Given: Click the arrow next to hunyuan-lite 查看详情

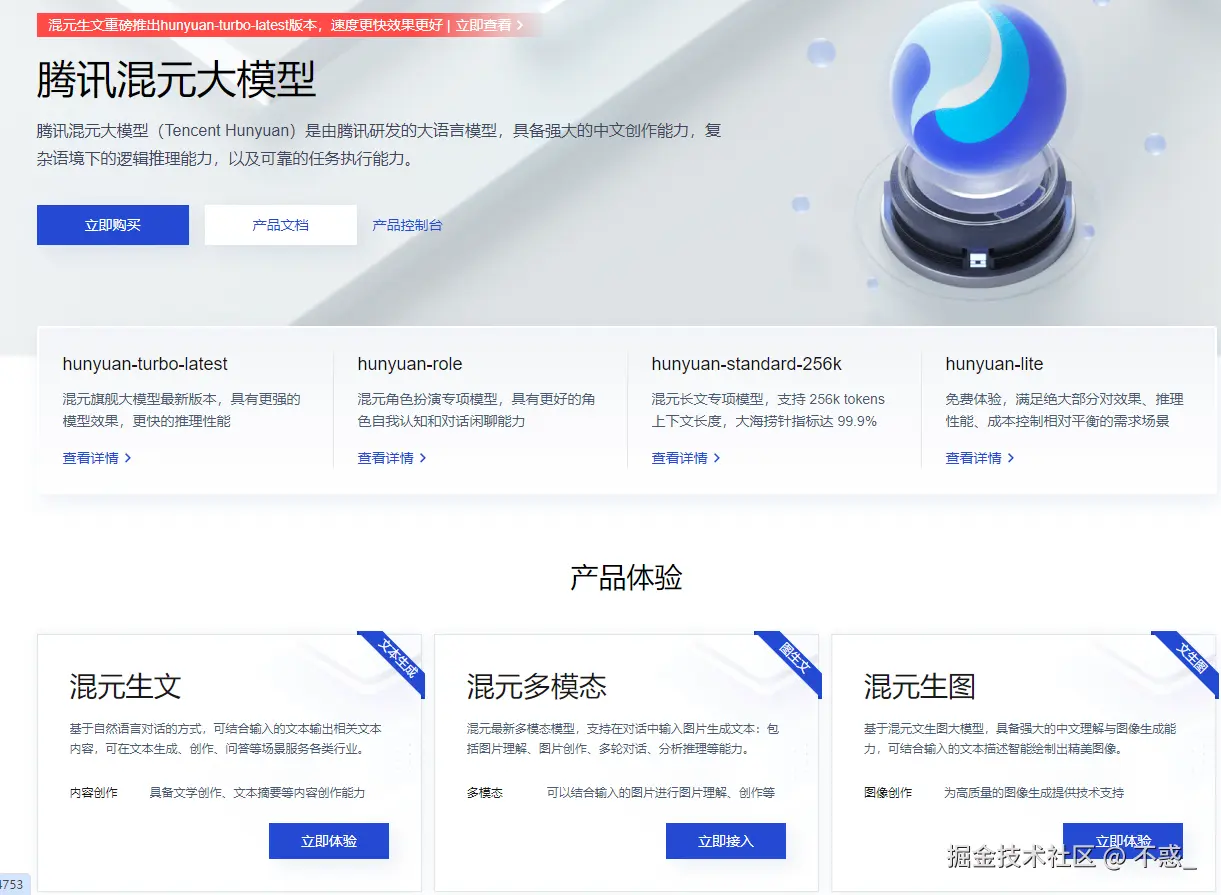Looking at the screenshot, I should click(x=1010, y=458).
